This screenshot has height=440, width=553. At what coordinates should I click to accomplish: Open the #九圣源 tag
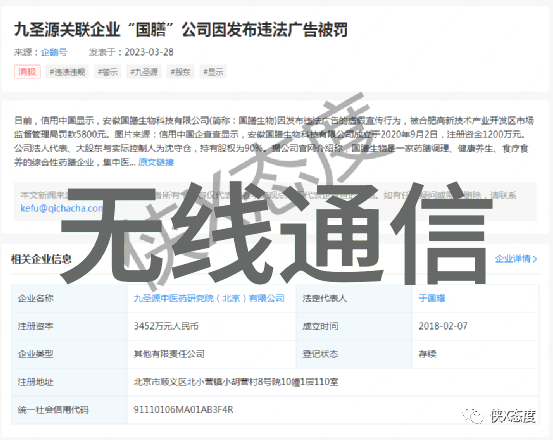(x=144, y=72)
